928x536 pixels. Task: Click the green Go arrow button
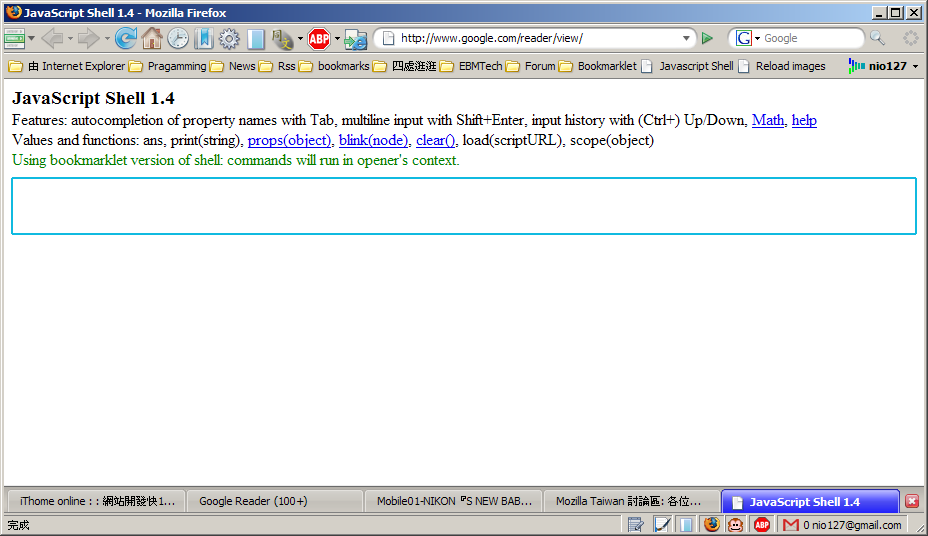click(707, 38)
